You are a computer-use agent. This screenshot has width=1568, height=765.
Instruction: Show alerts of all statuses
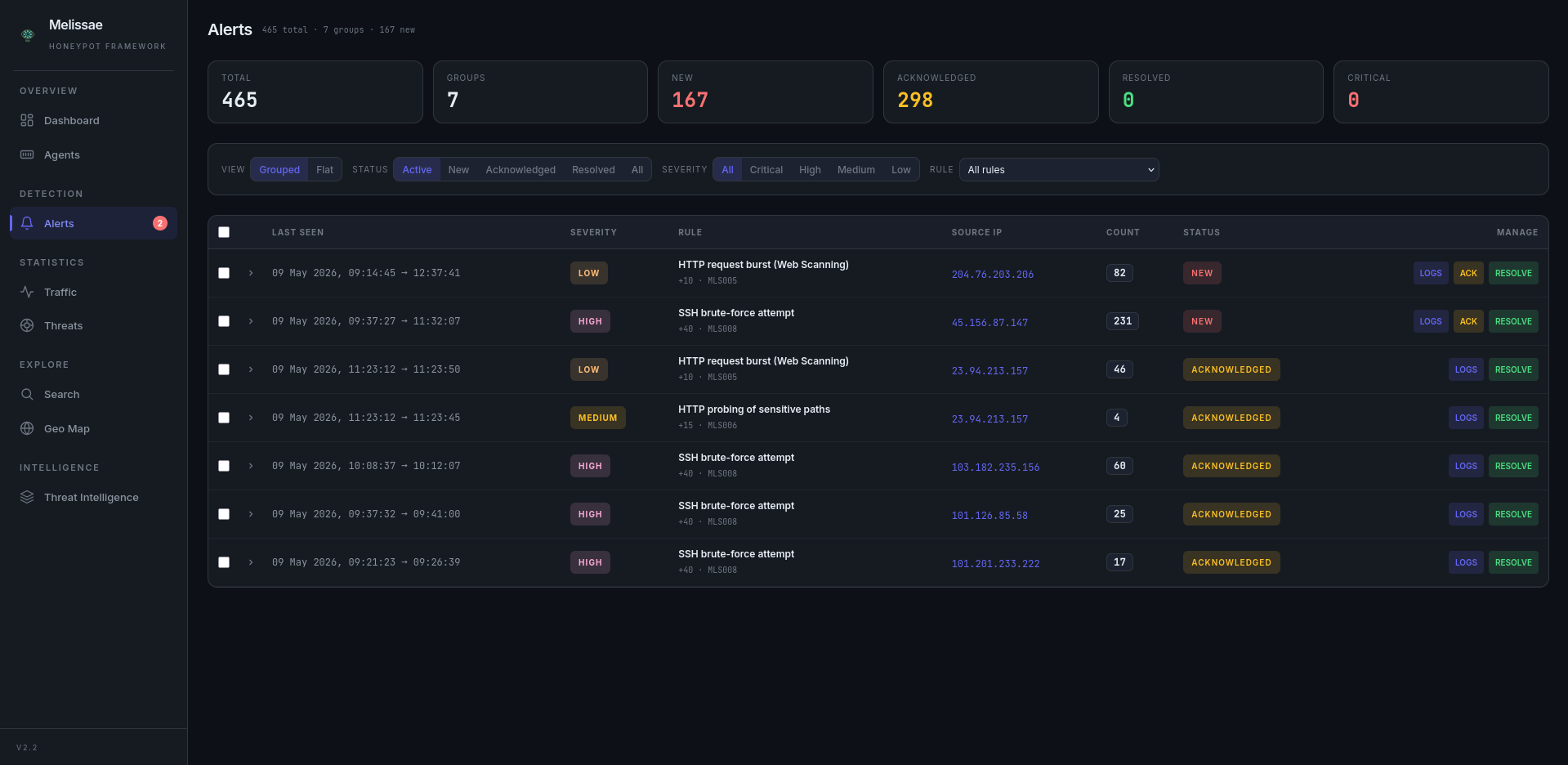click(637, 169)
